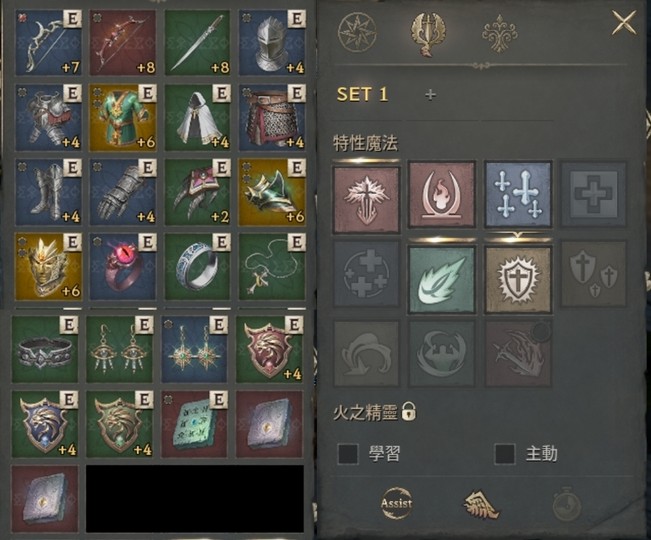
Task: Switch to SET 1 tab
Action: coord(362,95)
